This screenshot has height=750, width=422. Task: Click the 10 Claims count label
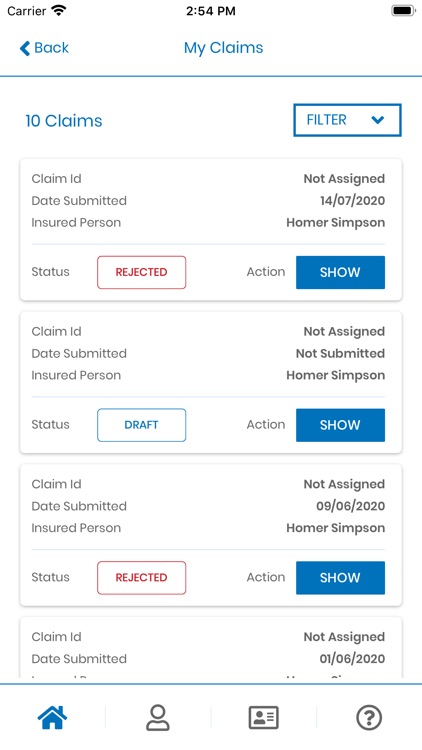pos(64,121)
